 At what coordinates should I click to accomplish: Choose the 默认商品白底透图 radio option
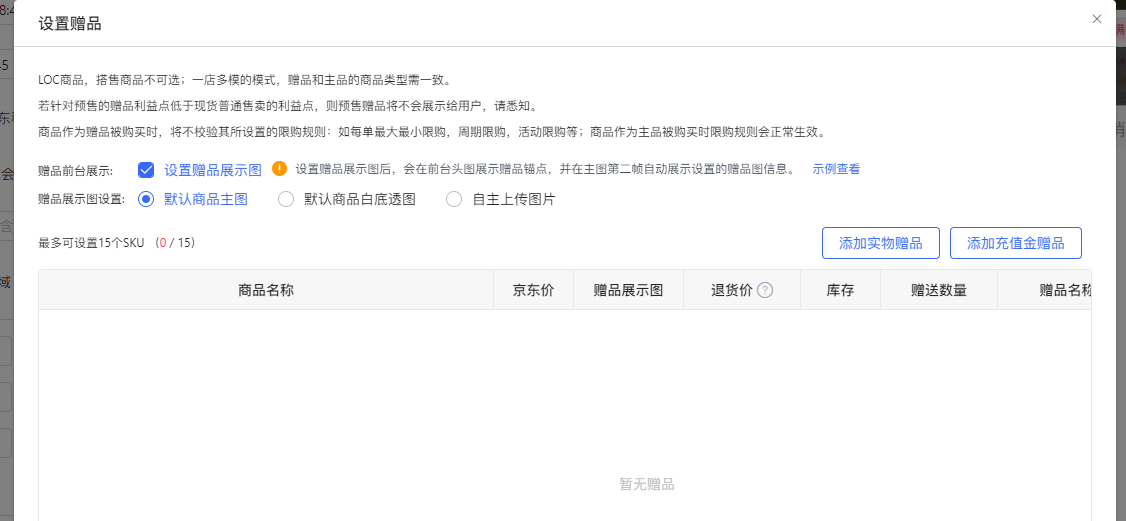tap(286, 199)
